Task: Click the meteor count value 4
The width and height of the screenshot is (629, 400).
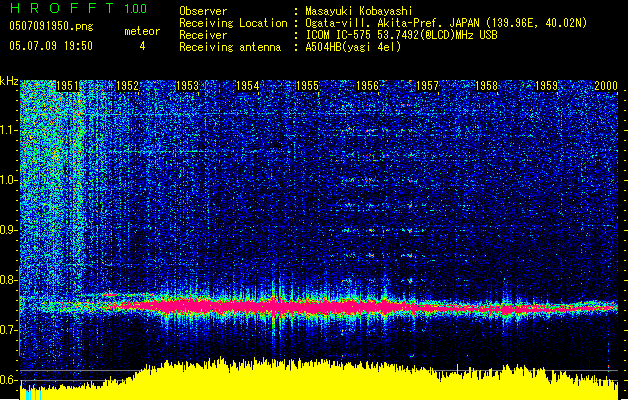Action: (142, 46)
